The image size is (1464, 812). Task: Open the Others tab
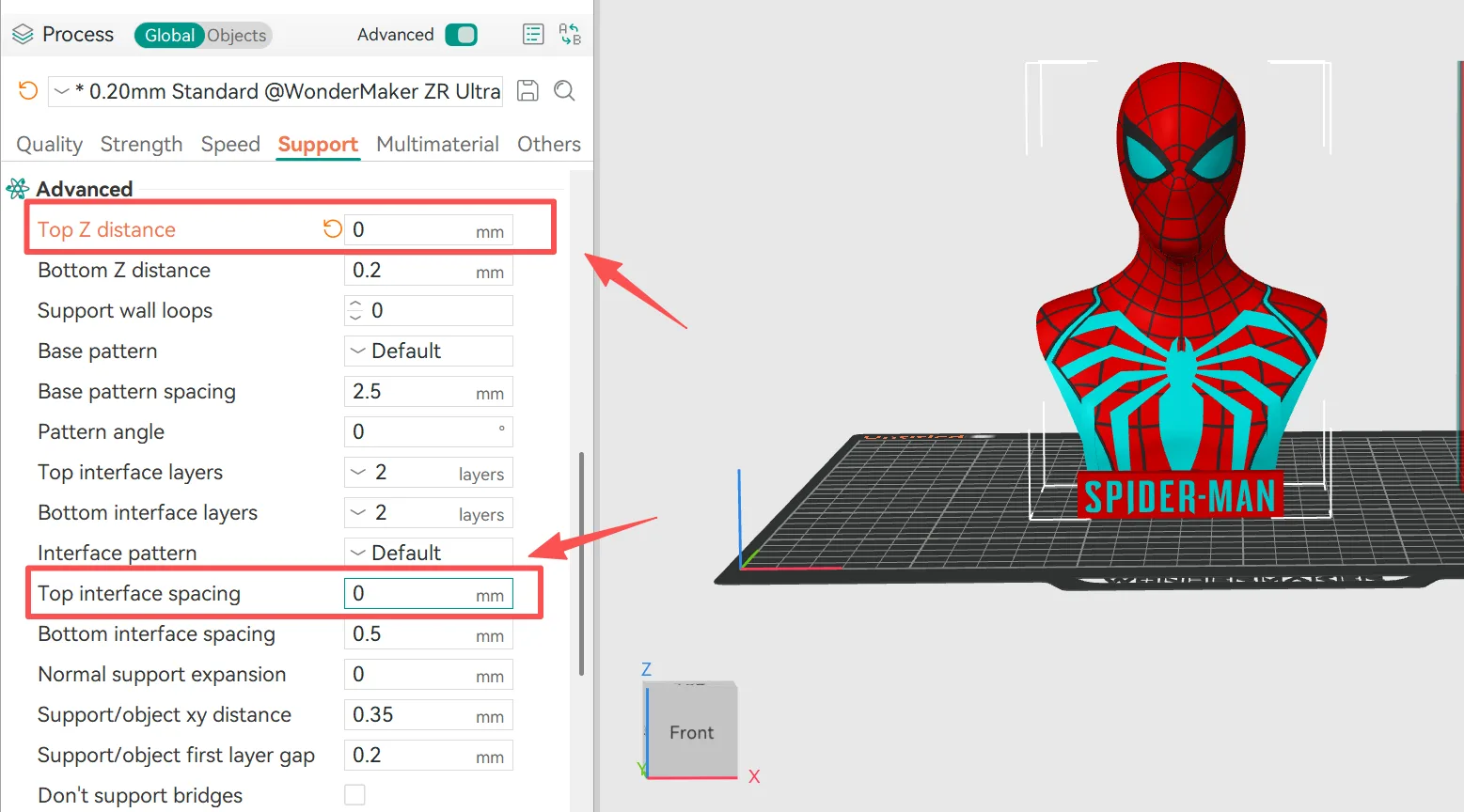[549, 144]
